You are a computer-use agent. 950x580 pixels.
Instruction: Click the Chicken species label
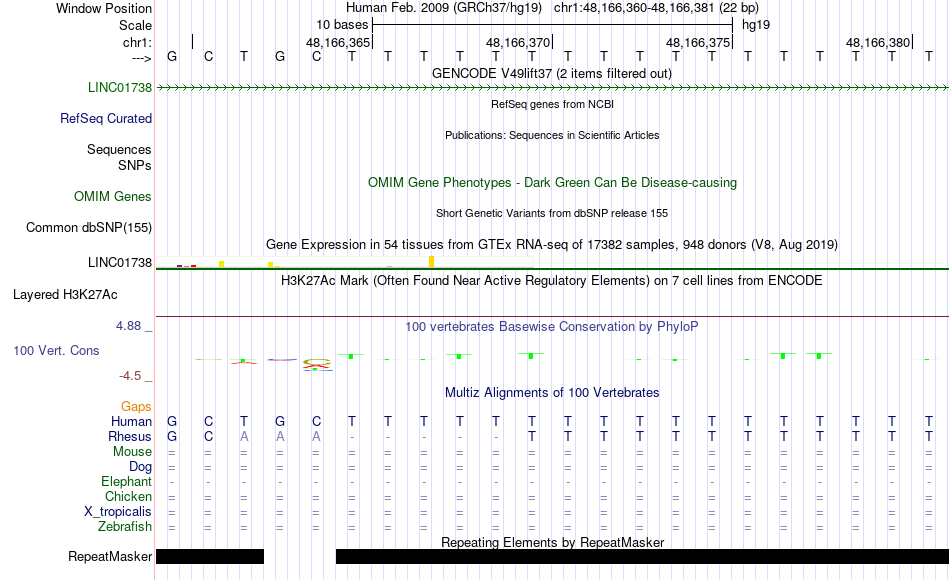[128, 496]
